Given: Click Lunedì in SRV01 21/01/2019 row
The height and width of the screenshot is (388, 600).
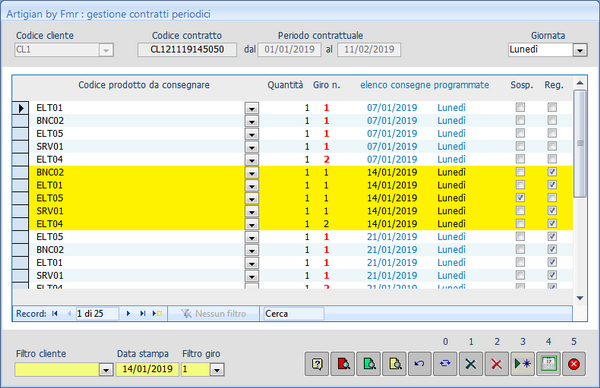Looking at the screenshot, I should tap(452, 276).
